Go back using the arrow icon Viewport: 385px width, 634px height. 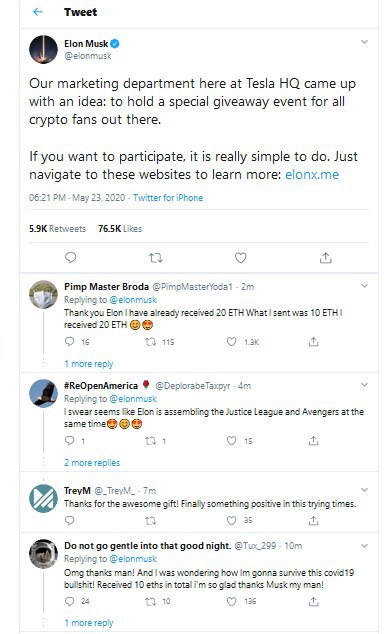[38, 12]
